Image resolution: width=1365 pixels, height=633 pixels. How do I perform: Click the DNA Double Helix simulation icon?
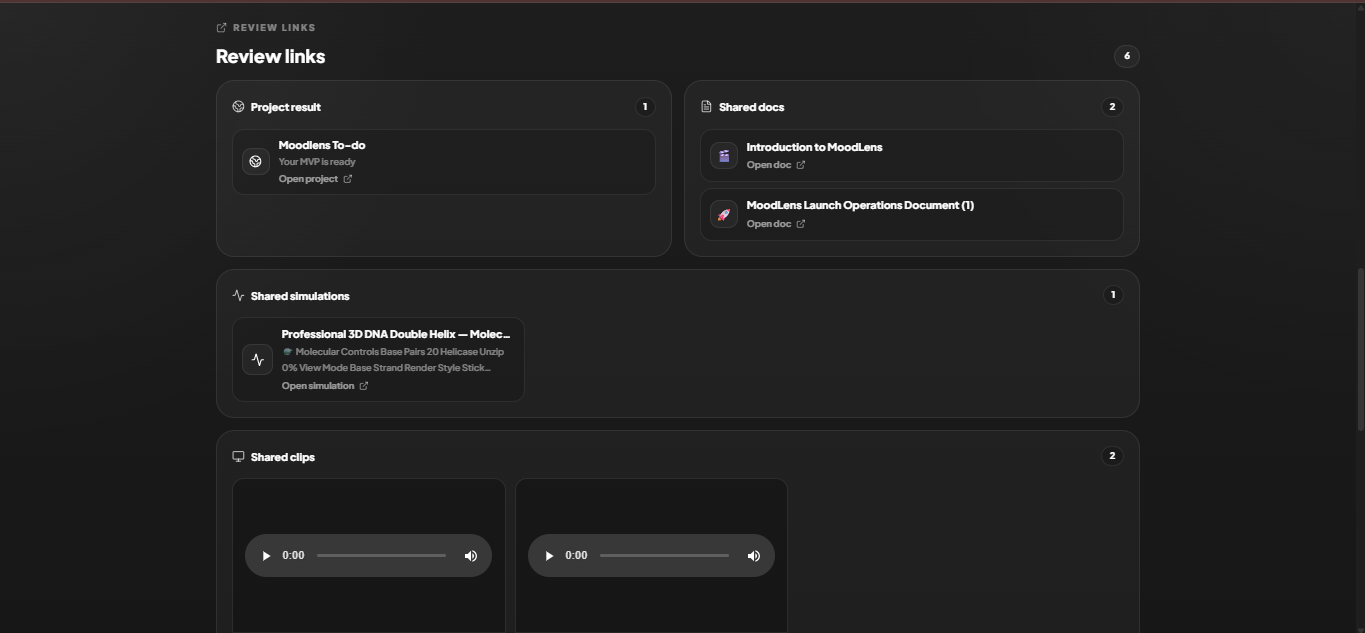click(x=257, y=360)
